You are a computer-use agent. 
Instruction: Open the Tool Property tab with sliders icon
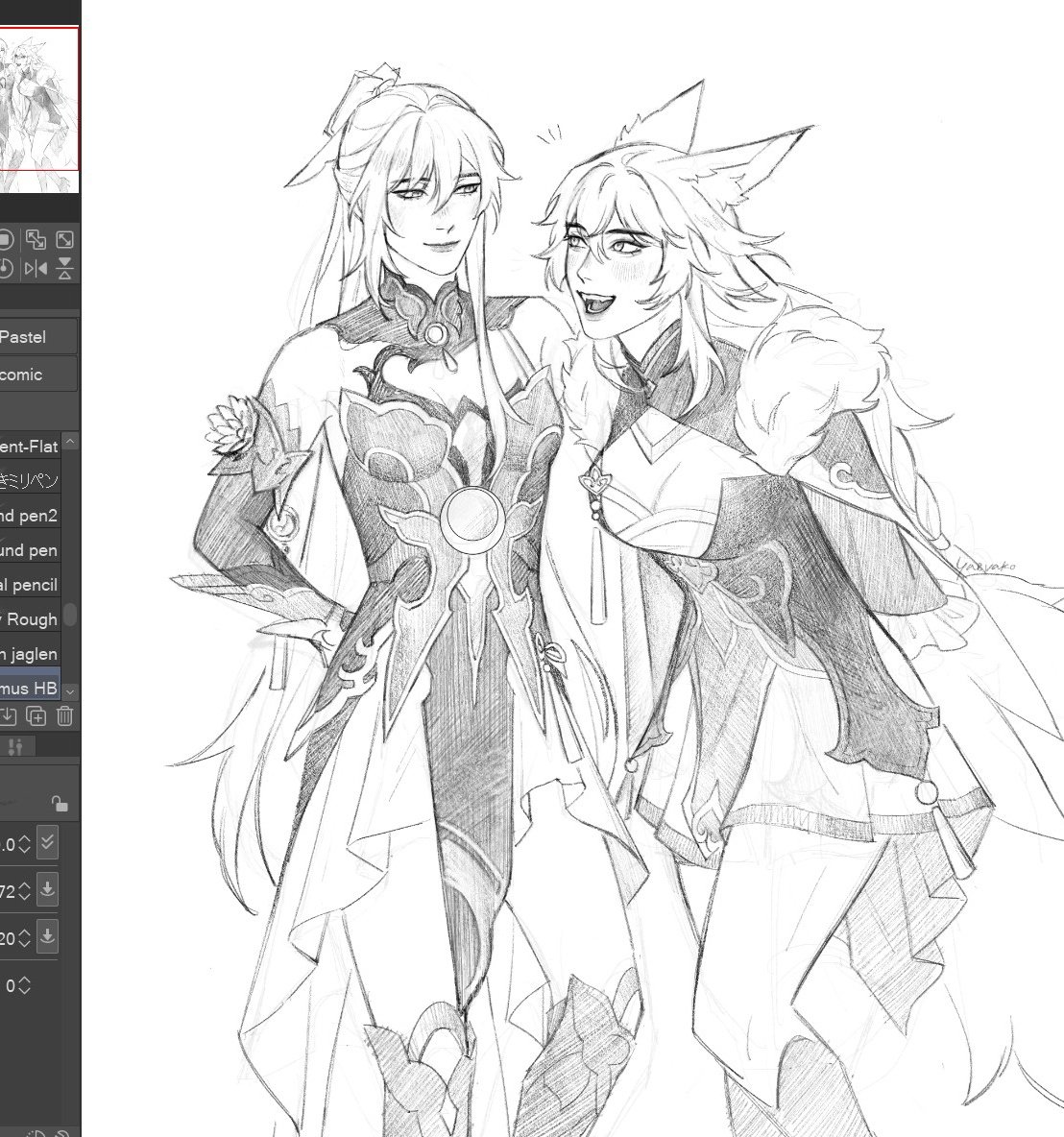pyautogui.click(x=16, y=746)
